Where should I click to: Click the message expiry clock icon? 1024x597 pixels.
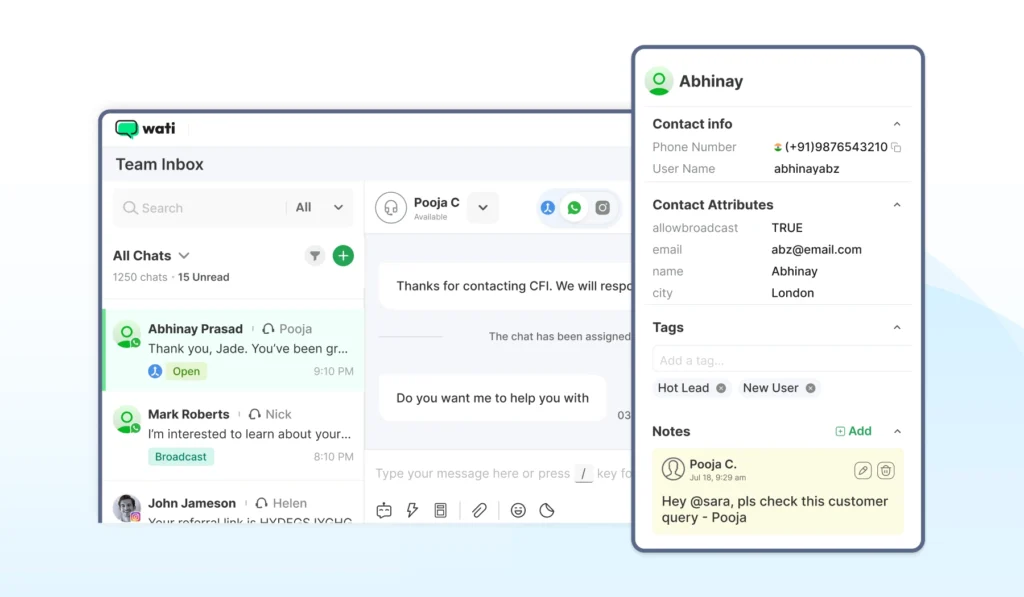(x=547, y=510)
